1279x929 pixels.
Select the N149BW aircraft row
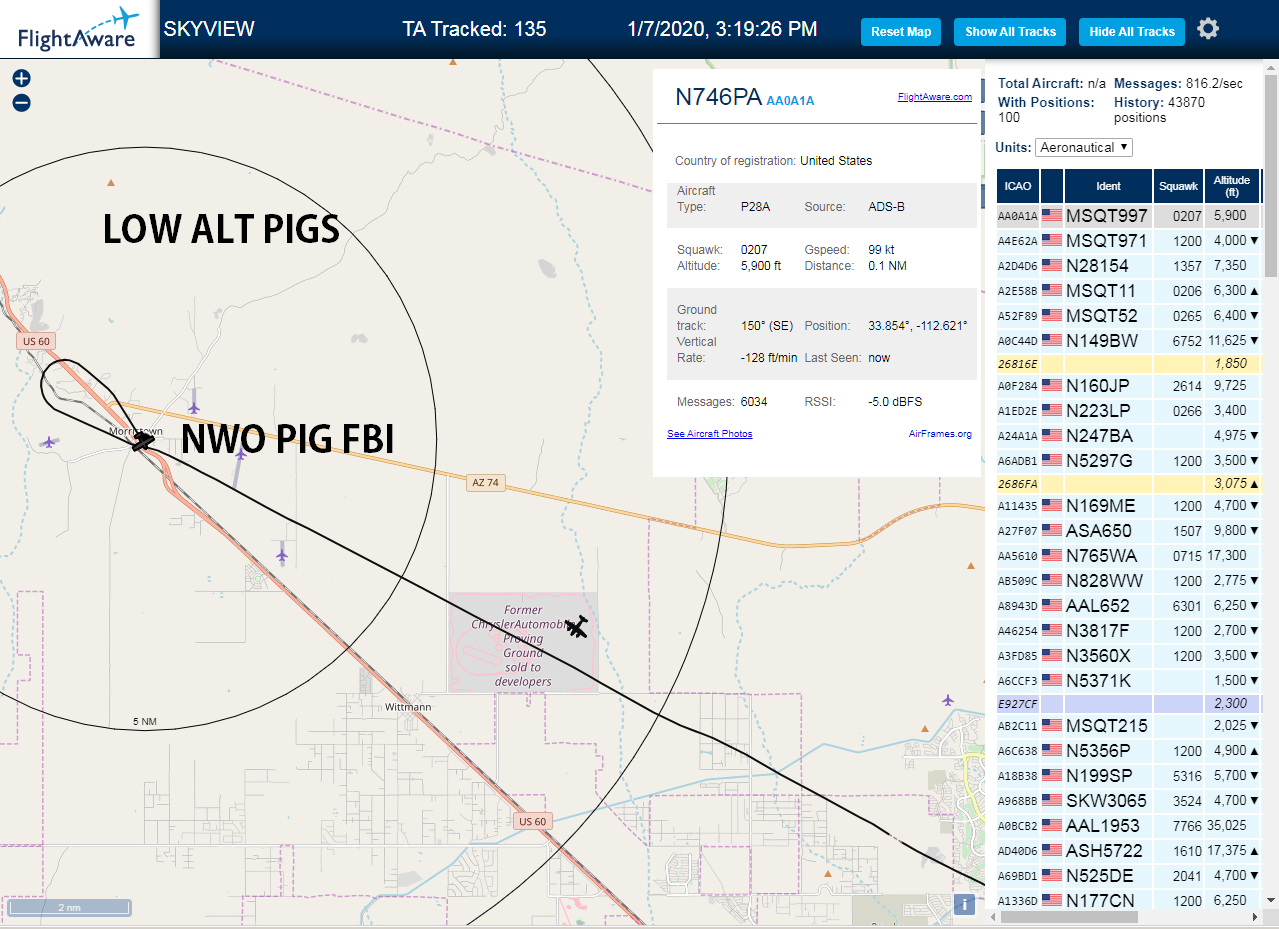click(x=1128, y=341)
